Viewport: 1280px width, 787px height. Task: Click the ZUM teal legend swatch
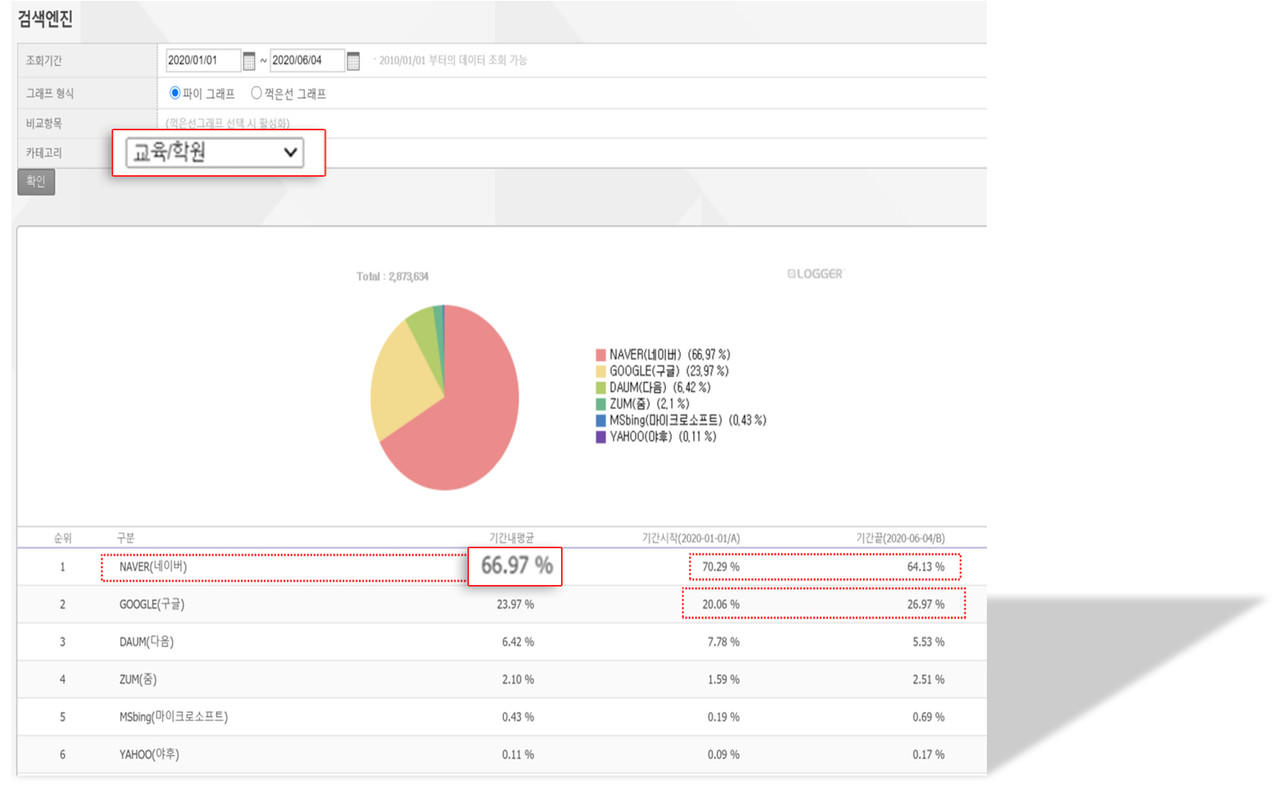point(600,404)
